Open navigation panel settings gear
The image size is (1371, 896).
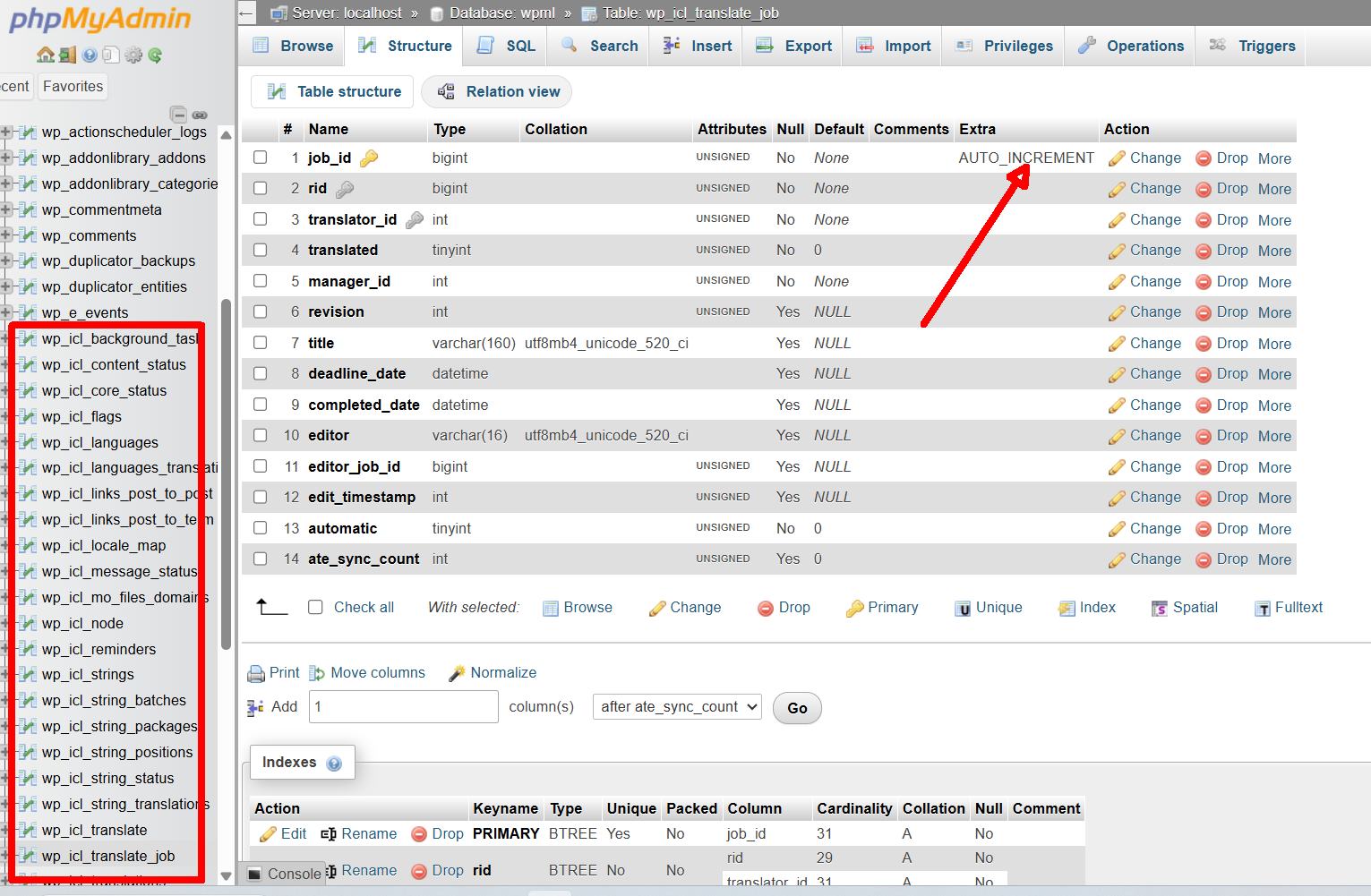click(x=133, y=55)
